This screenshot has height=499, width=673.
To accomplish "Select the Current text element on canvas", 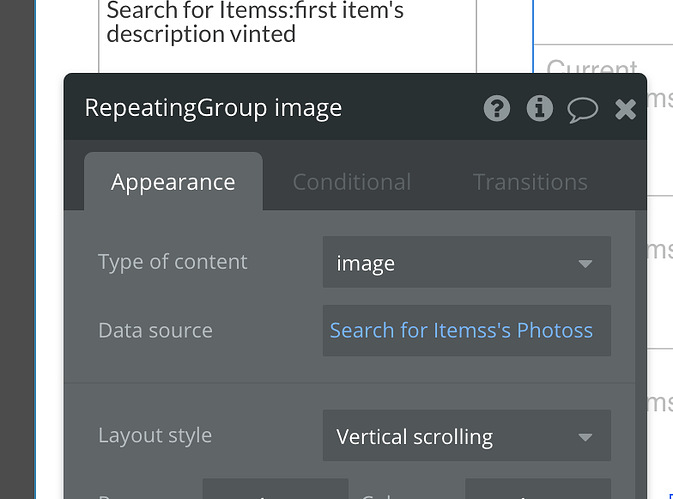I will click(x=592, y=68).
